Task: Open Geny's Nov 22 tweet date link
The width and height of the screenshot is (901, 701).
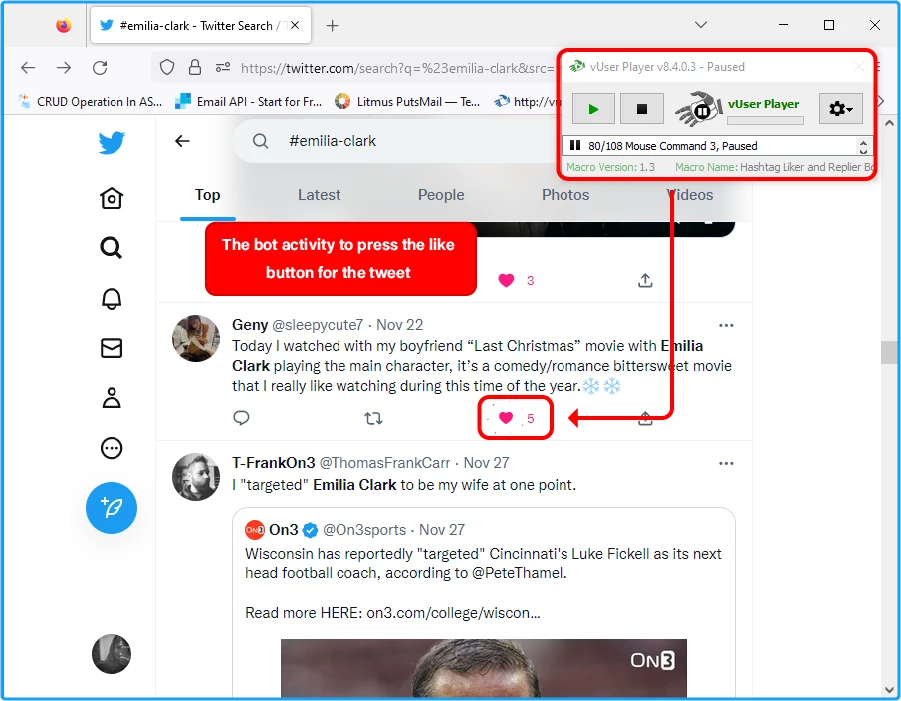Action: [399, 325]
